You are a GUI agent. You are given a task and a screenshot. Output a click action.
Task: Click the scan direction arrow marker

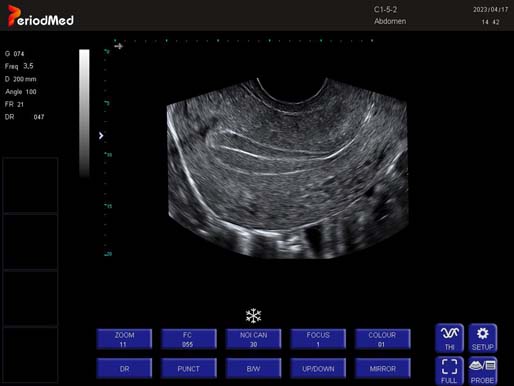pyautogui.click(x=118, y=46)
